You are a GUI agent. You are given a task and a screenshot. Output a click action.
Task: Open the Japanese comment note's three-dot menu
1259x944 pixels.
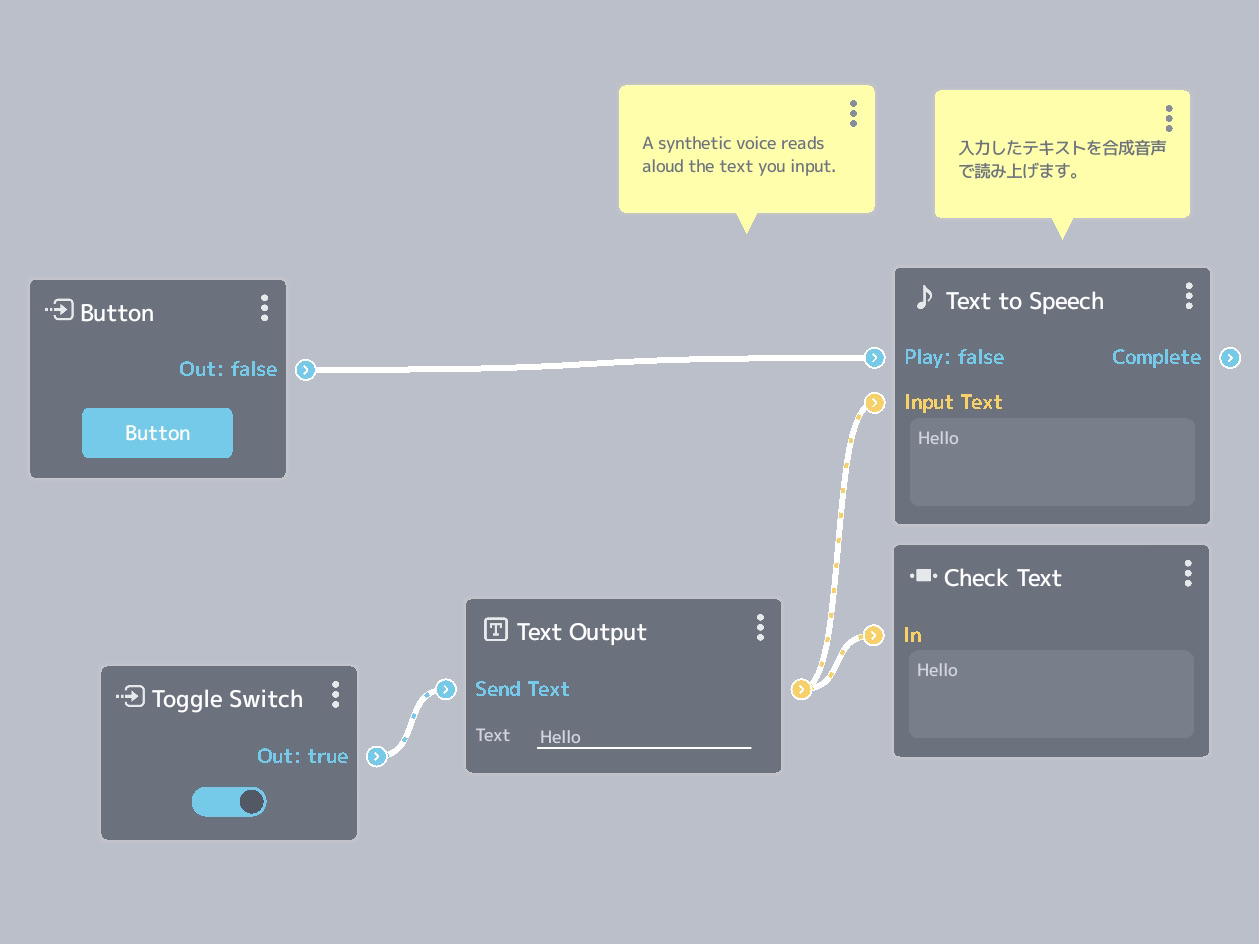click(1168, 118)
